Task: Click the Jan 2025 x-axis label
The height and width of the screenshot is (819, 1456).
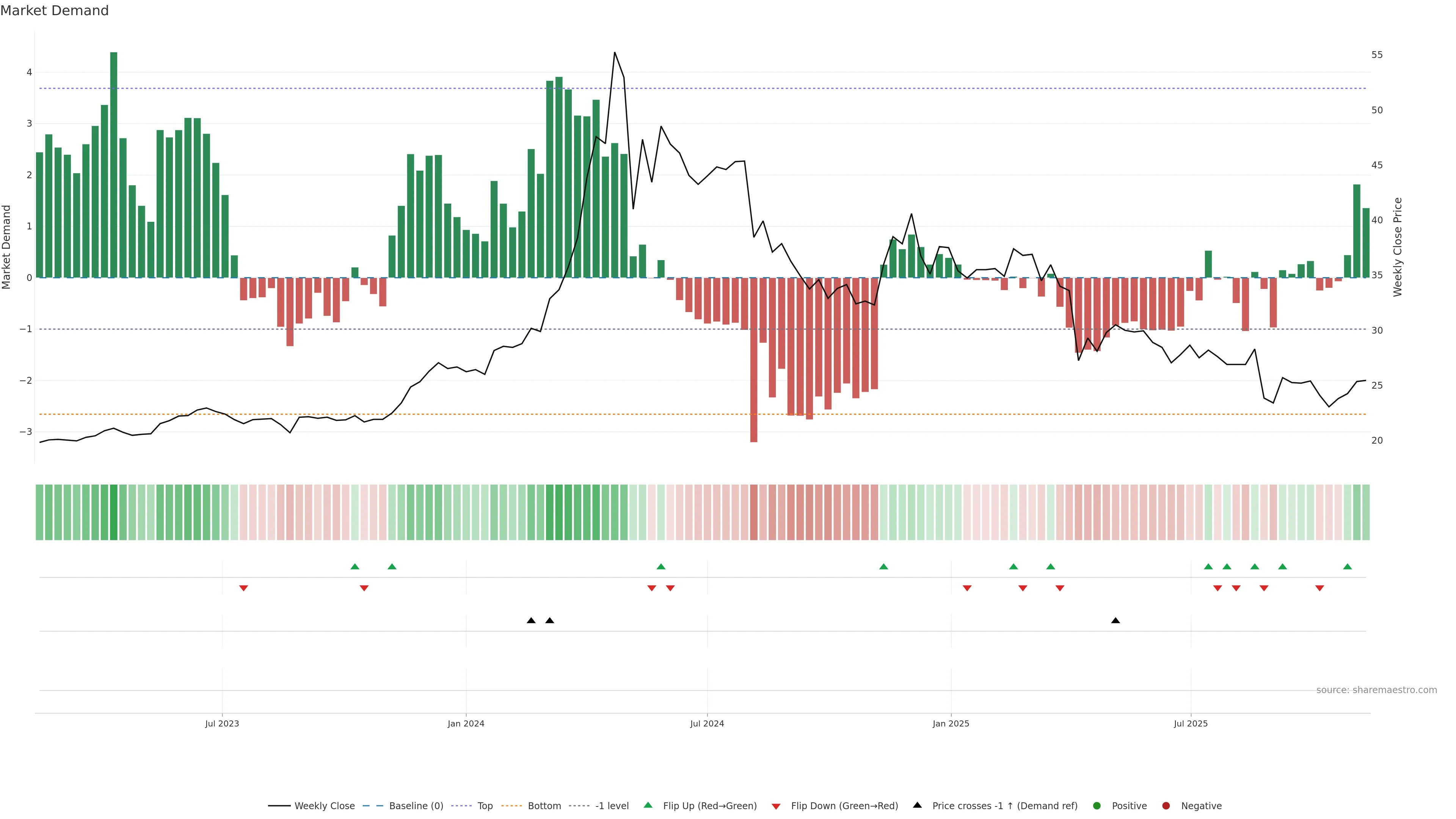Action: 951,723
